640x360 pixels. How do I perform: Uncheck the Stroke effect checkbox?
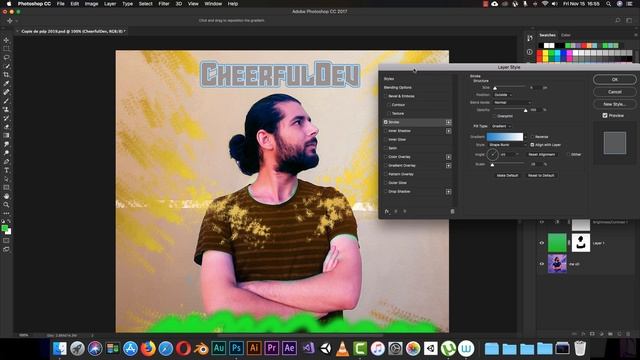(385, 122)
